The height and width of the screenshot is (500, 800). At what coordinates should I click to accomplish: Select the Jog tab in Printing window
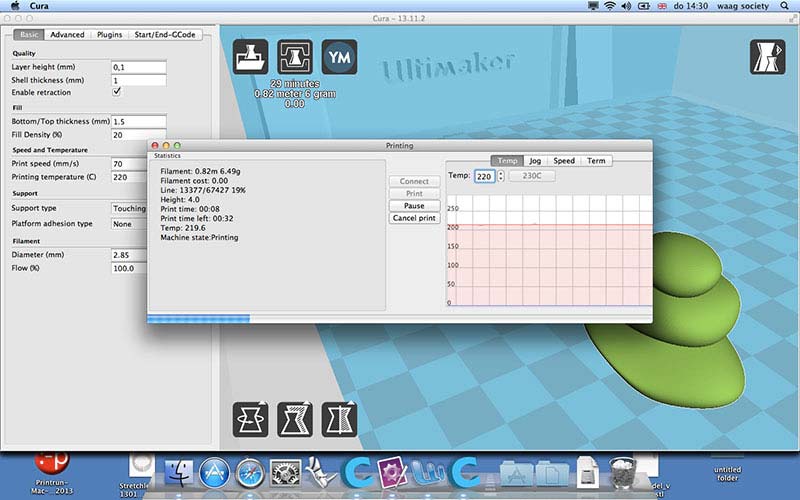coord(535,161)
